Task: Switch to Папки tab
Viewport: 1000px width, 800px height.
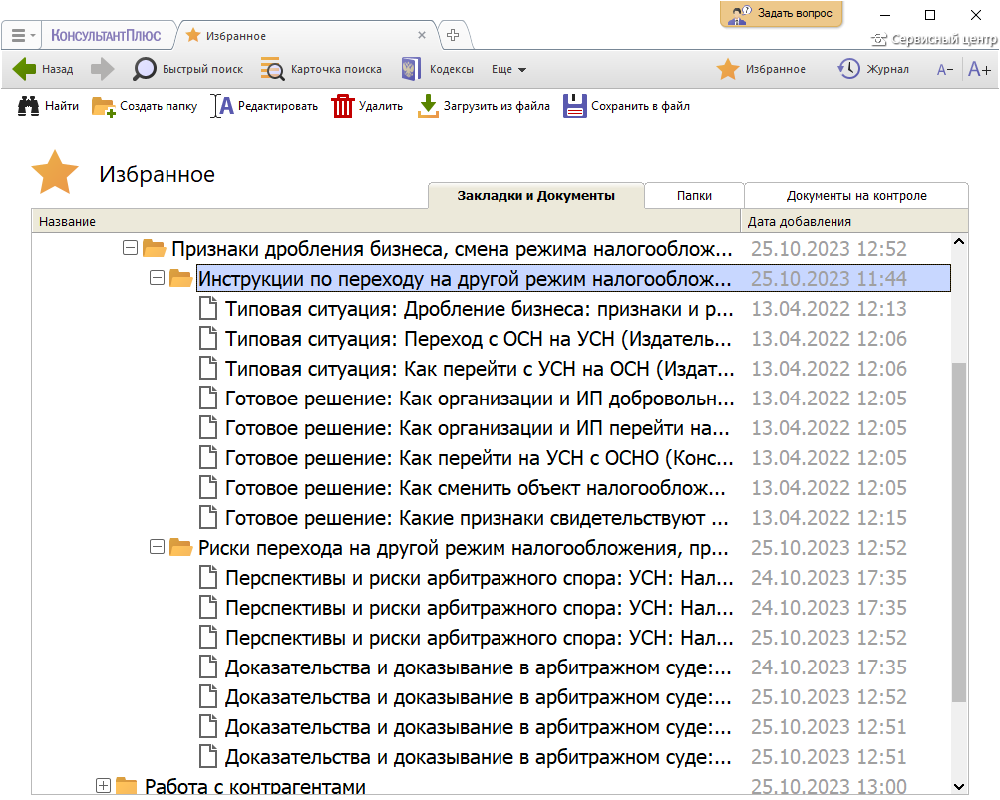Action: (694, 196)
